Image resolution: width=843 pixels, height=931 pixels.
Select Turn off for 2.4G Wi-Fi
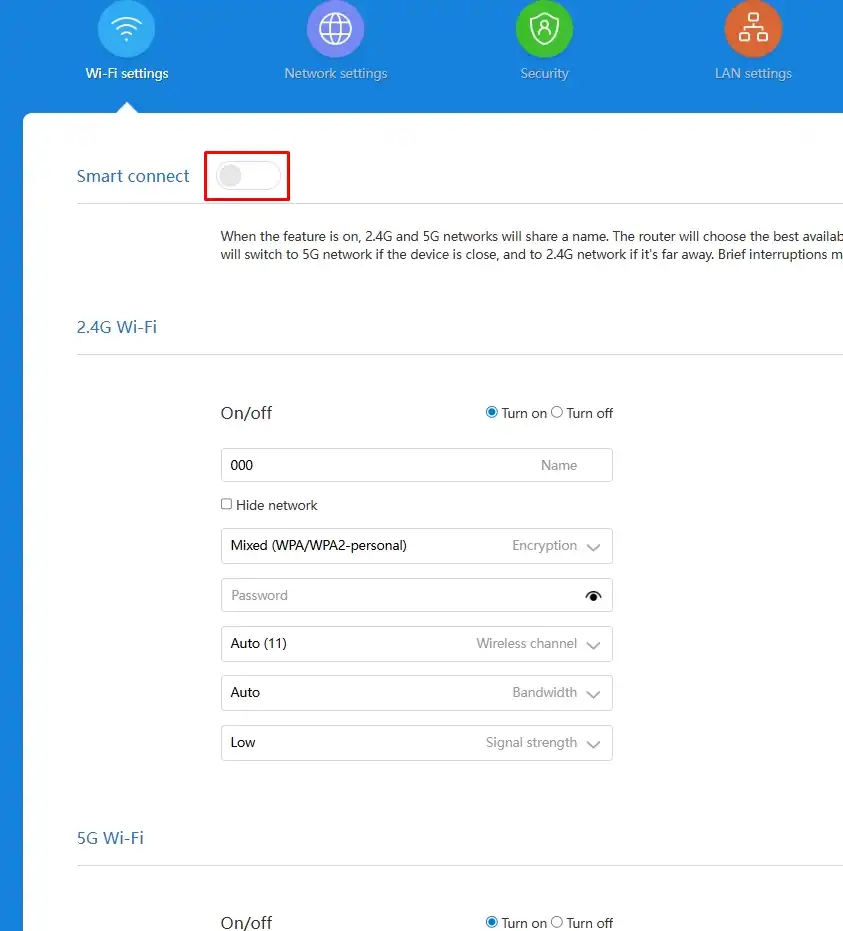(x=558, y=413)
